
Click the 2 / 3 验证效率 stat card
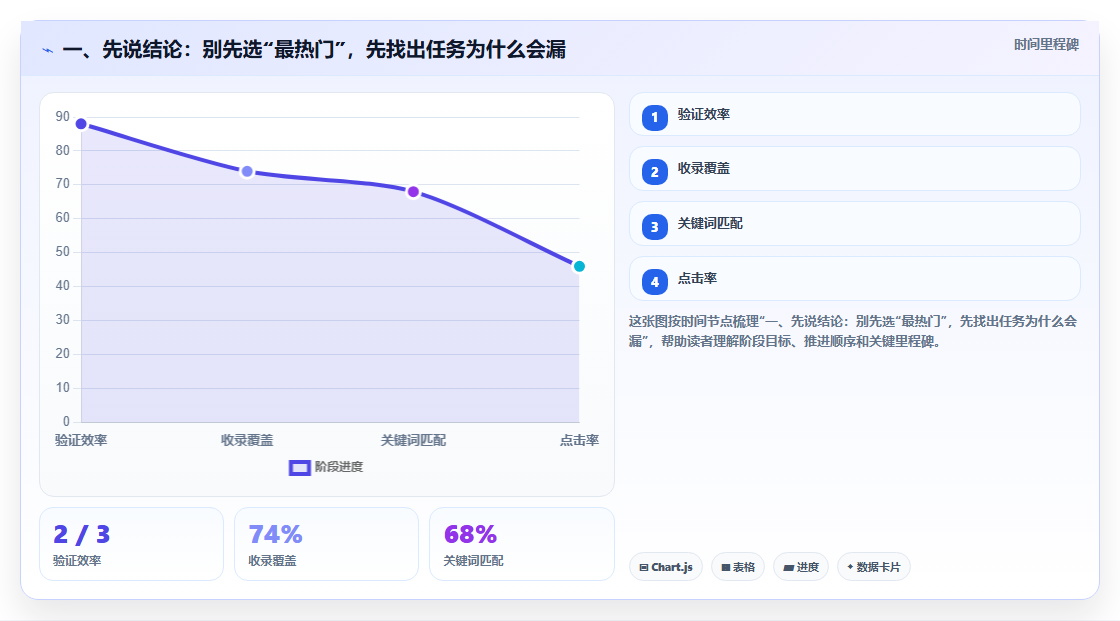coord(131,544)
